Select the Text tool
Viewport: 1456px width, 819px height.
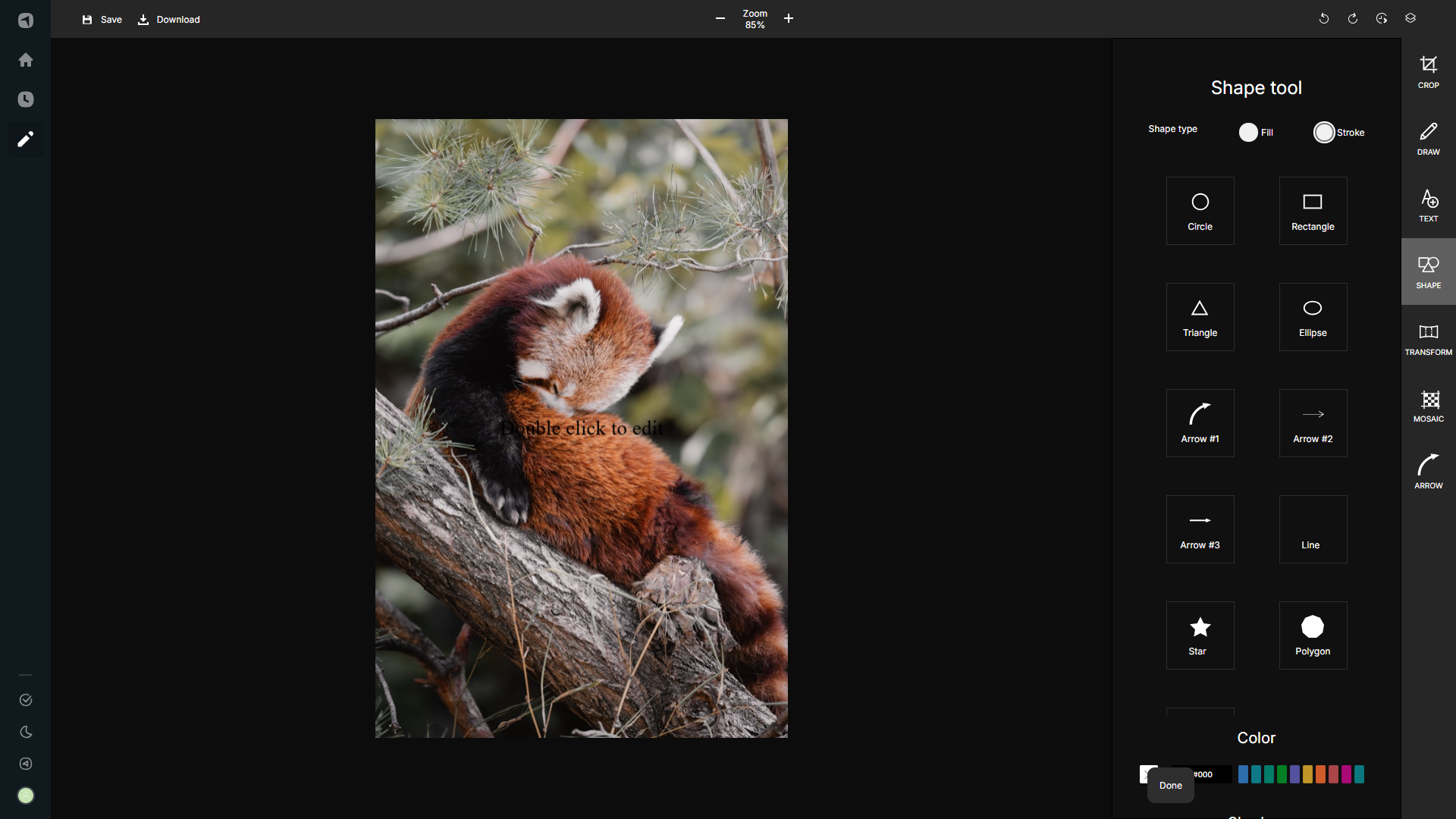click(x=1429, y=205)
